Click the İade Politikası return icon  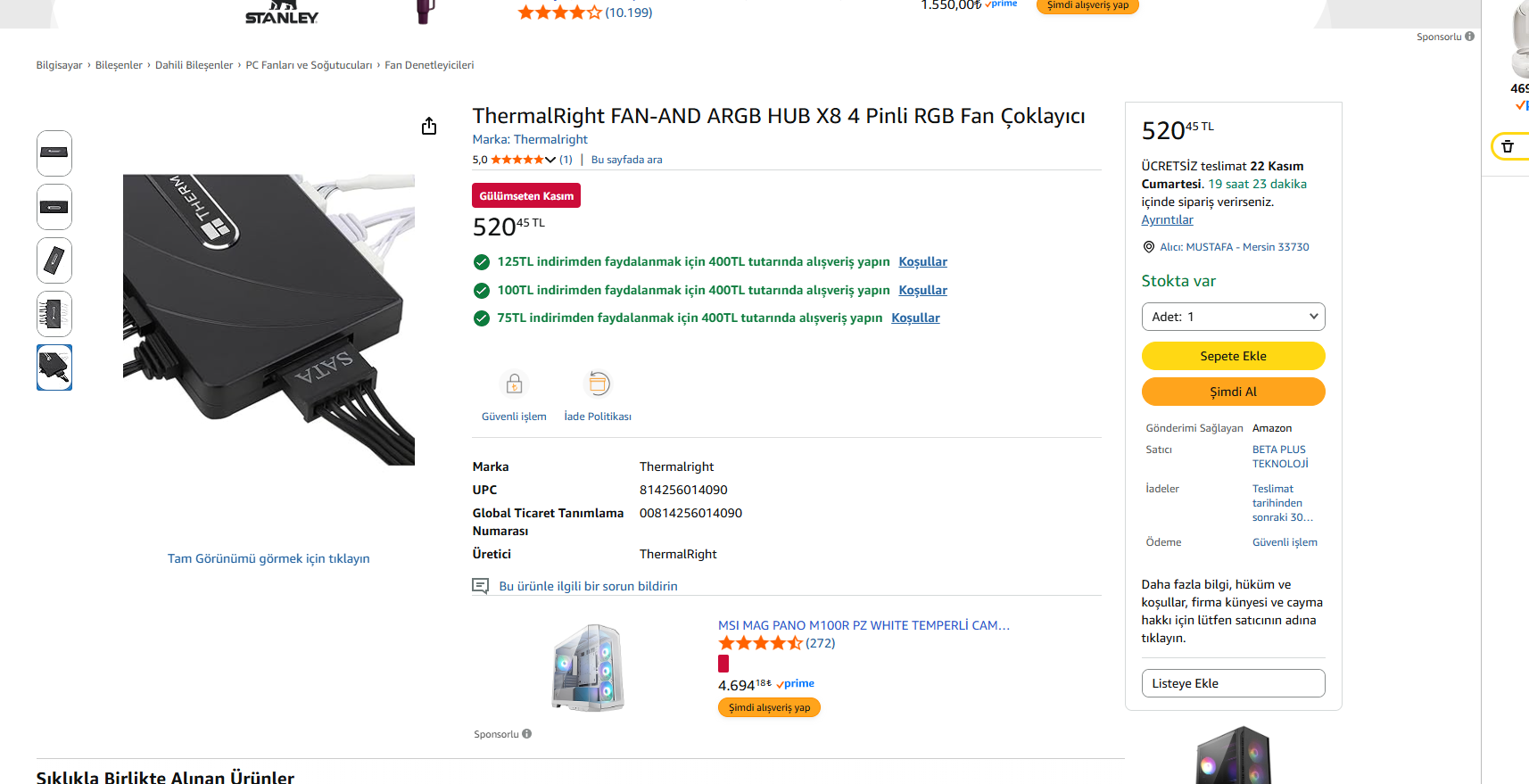tap(598, 384)
